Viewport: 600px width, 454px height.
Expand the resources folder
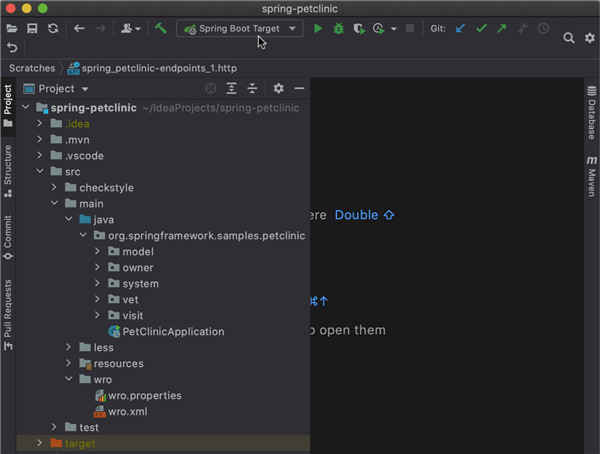click(x=68, y=363)
